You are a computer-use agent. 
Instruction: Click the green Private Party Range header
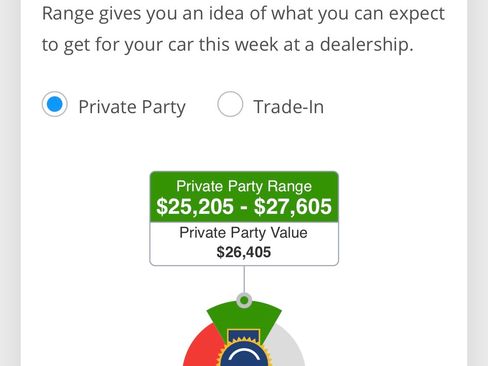[244, 197]
